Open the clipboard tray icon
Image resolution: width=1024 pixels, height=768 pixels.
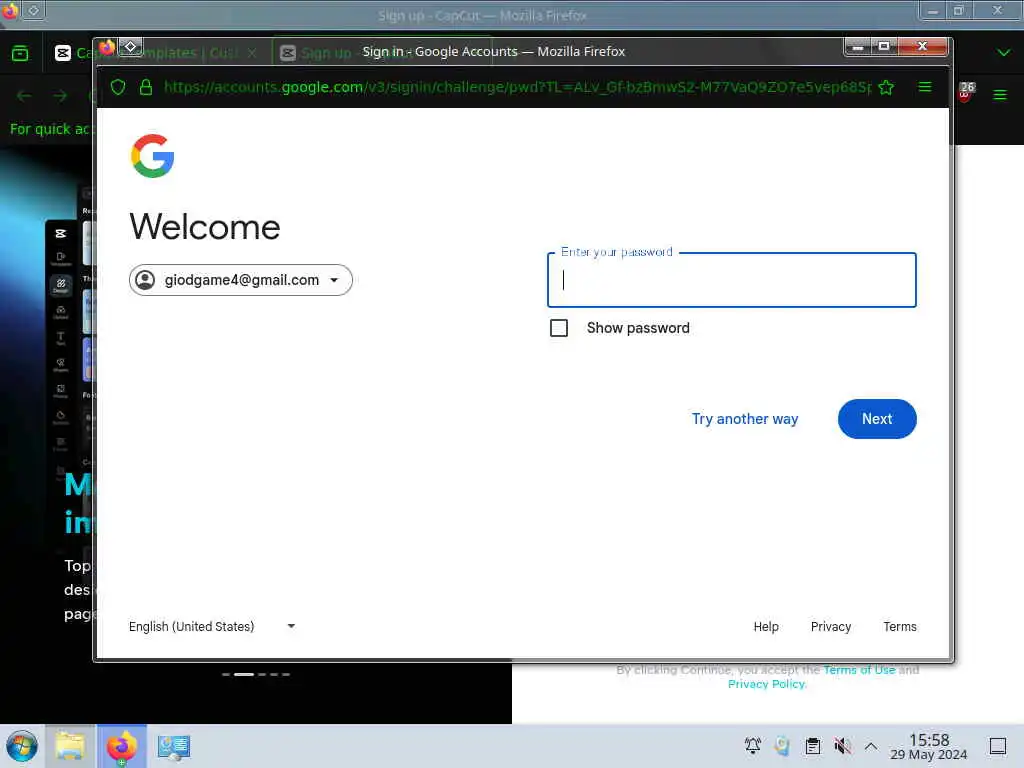click(x=812, y=746)
